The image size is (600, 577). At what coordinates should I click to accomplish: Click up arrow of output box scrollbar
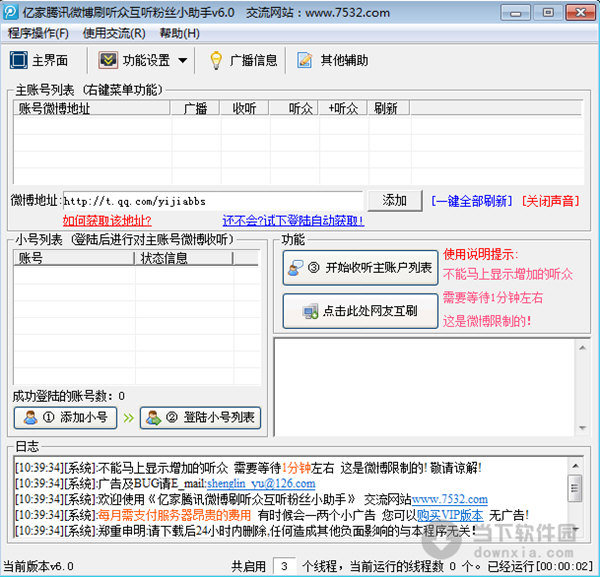(x=582, y=348)
